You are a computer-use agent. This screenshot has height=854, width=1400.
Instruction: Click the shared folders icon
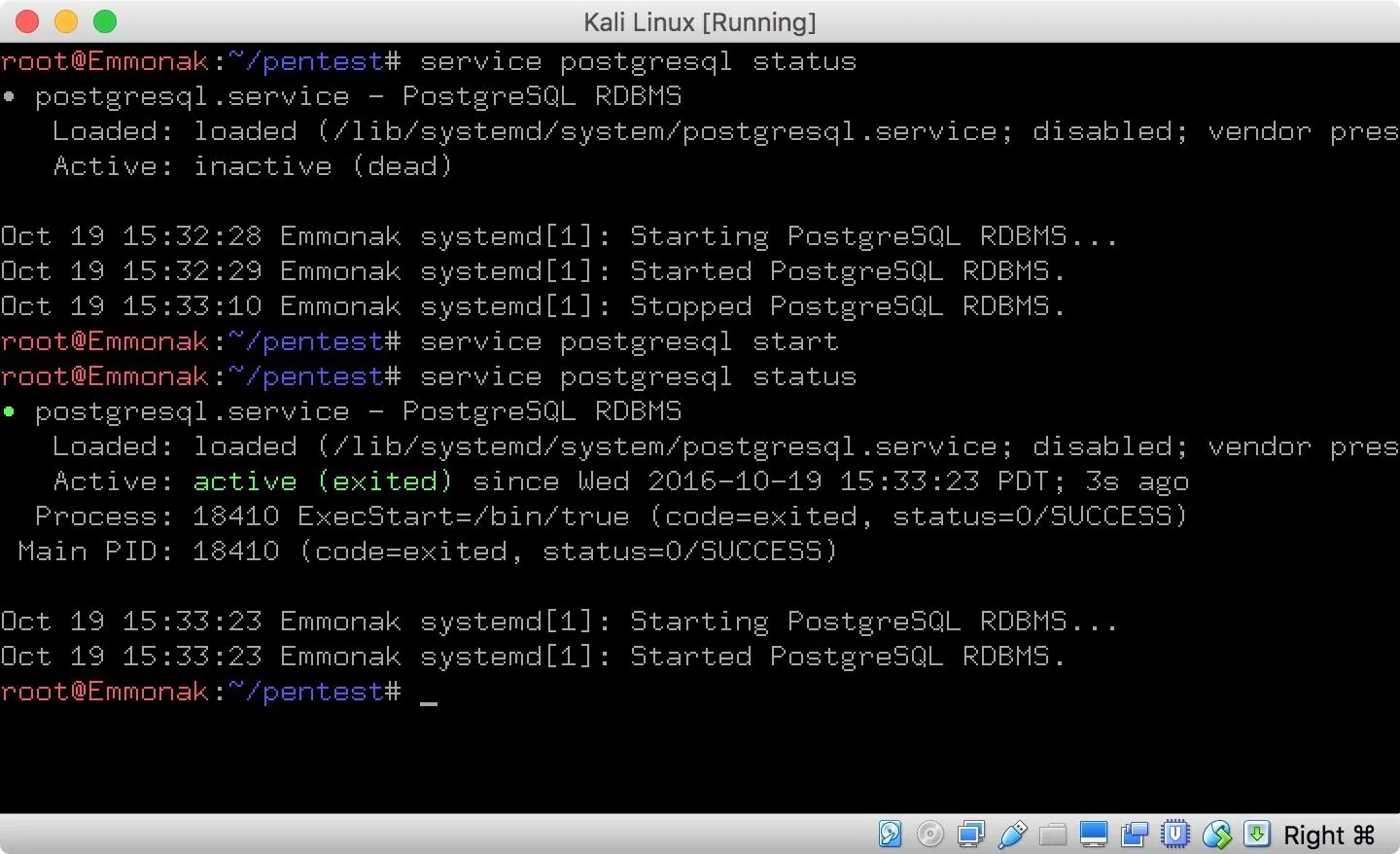click(1053, 835)
